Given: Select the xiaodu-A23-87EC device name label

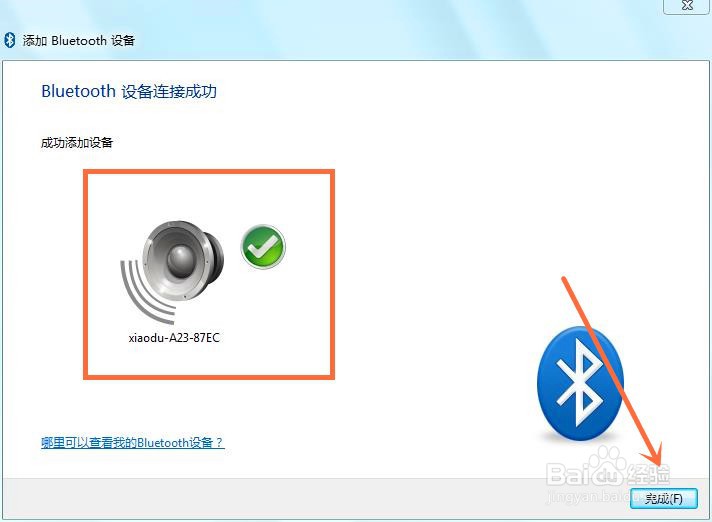Looking at the screenshot, I should pyautogui.click(x=174, y=338).
